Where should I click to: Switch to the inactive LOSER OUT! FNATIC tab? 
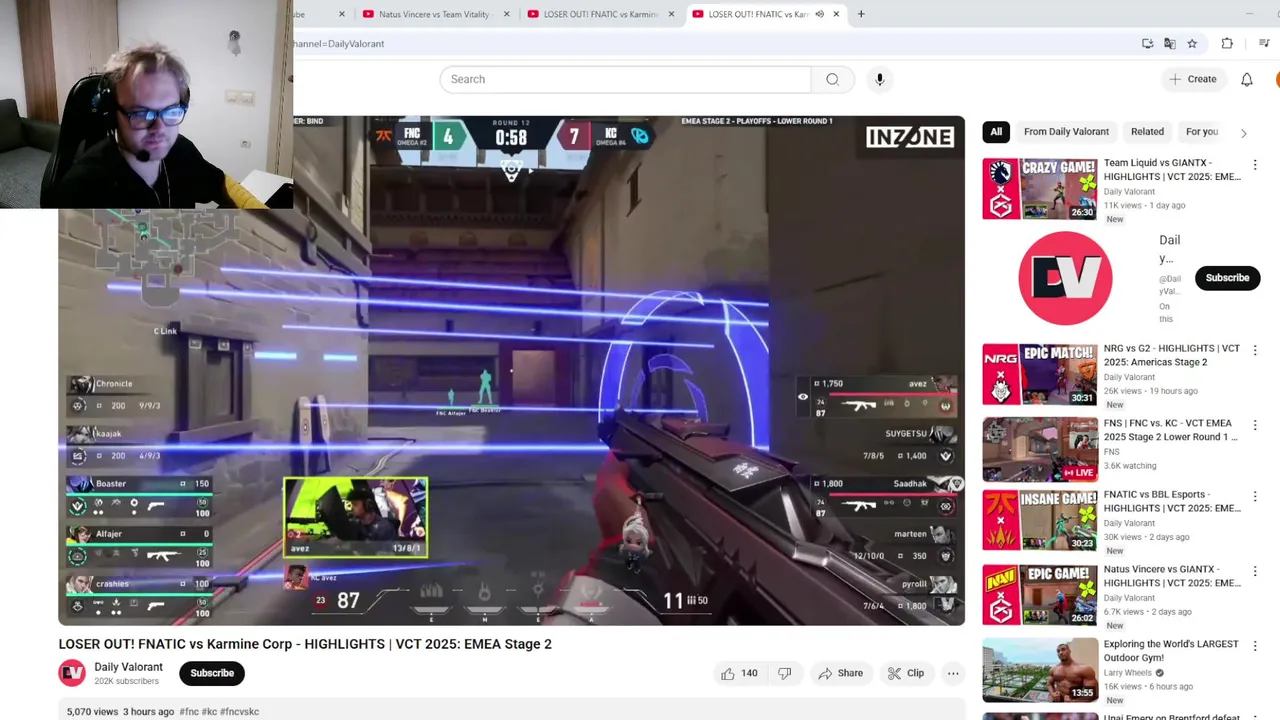tap(600, 14)
